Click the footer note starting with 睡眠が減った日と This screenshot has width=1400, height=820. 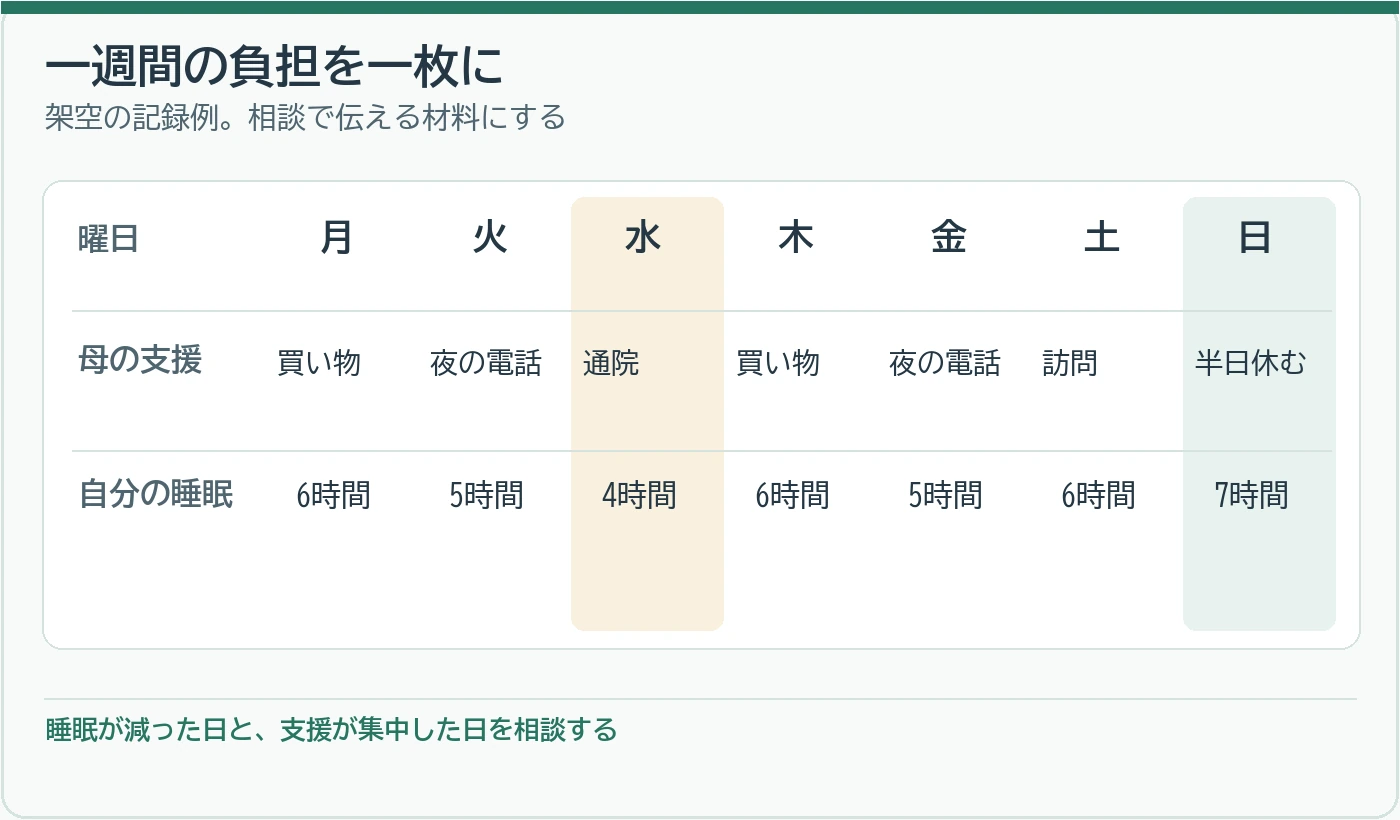pyautogui.click(x=332, y=730)
